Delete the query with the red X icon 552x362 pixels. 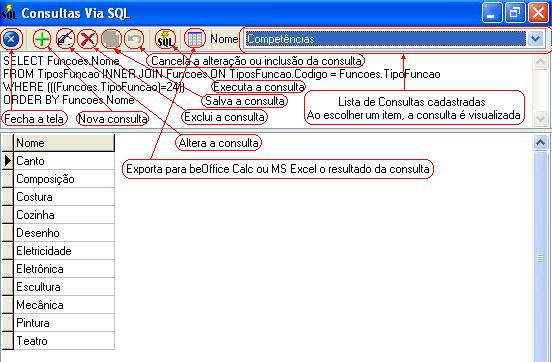[88, 39]
